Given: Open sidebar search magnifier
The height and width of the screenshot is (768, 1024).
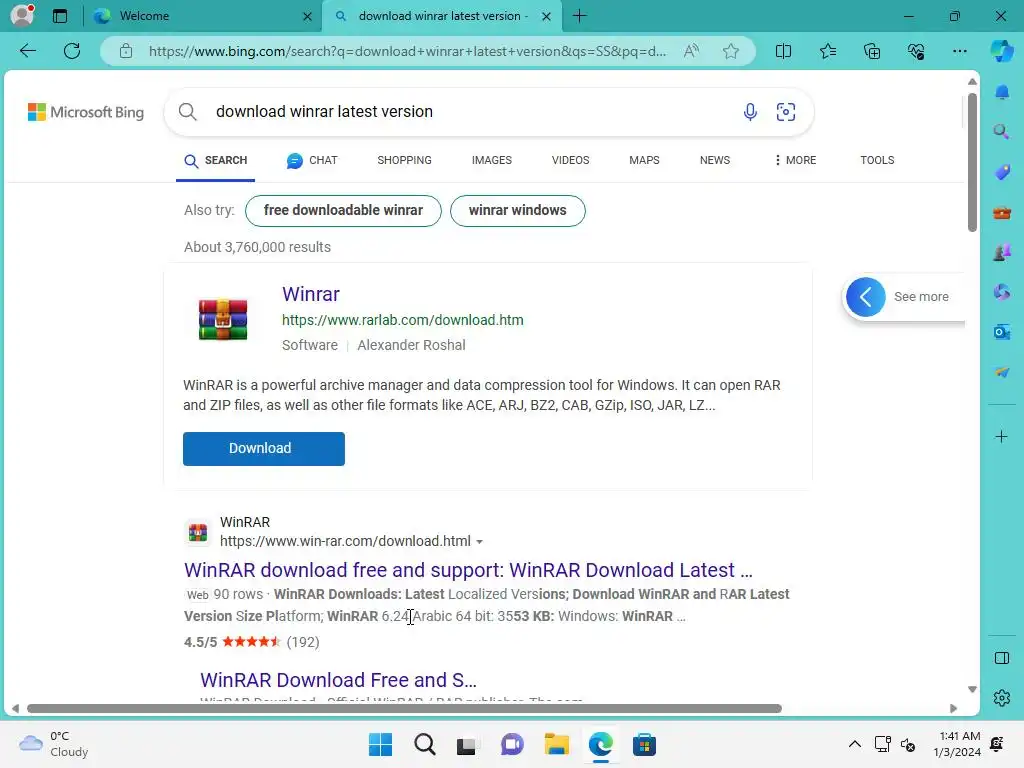Looking at the screenshot, I should (x=1002, y=133).
